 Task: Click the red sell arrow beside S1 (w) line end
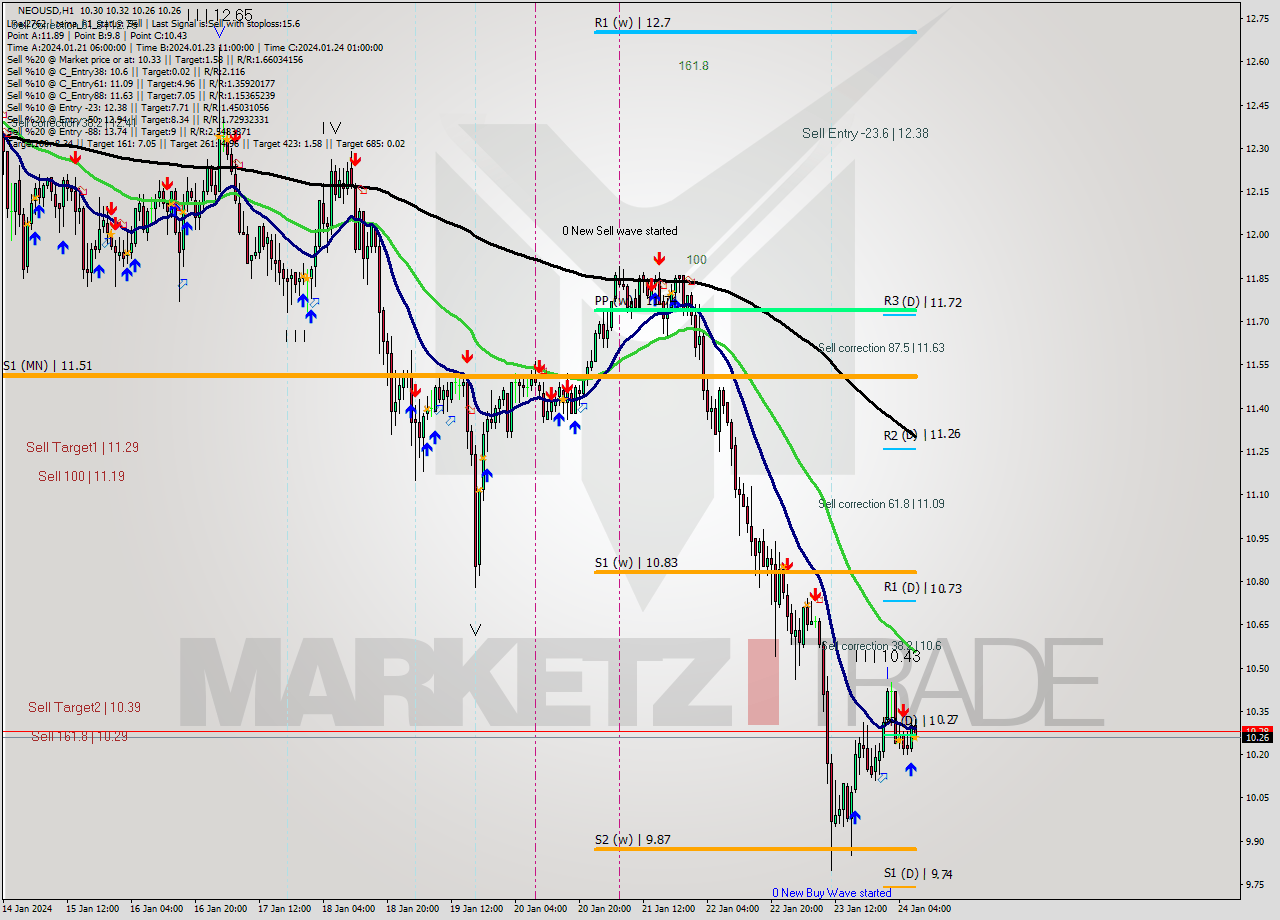click(788, 565)
